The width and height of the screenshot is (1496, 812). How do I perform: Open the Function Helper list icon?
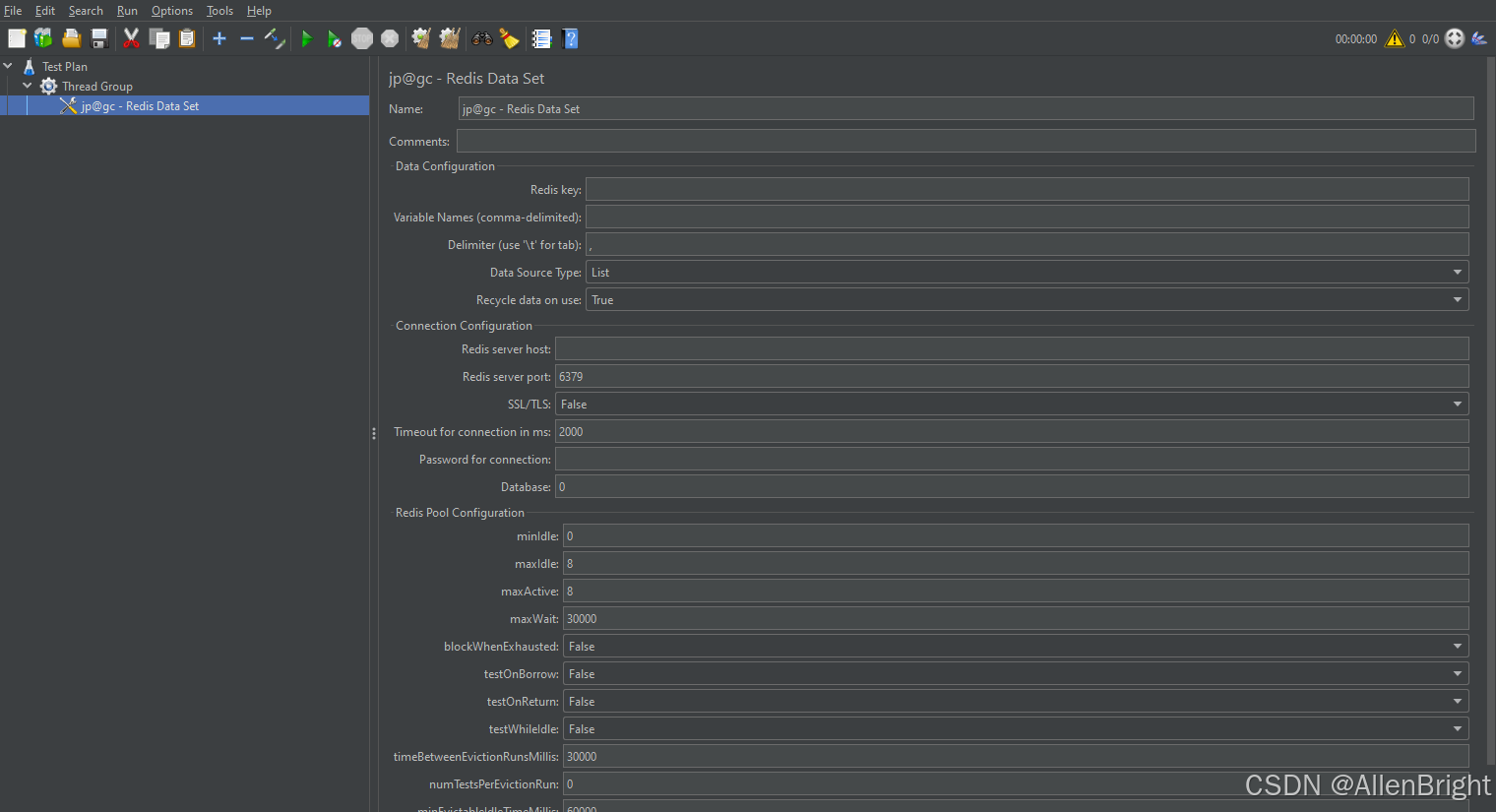pyautogui.click(x=541, y=38)
